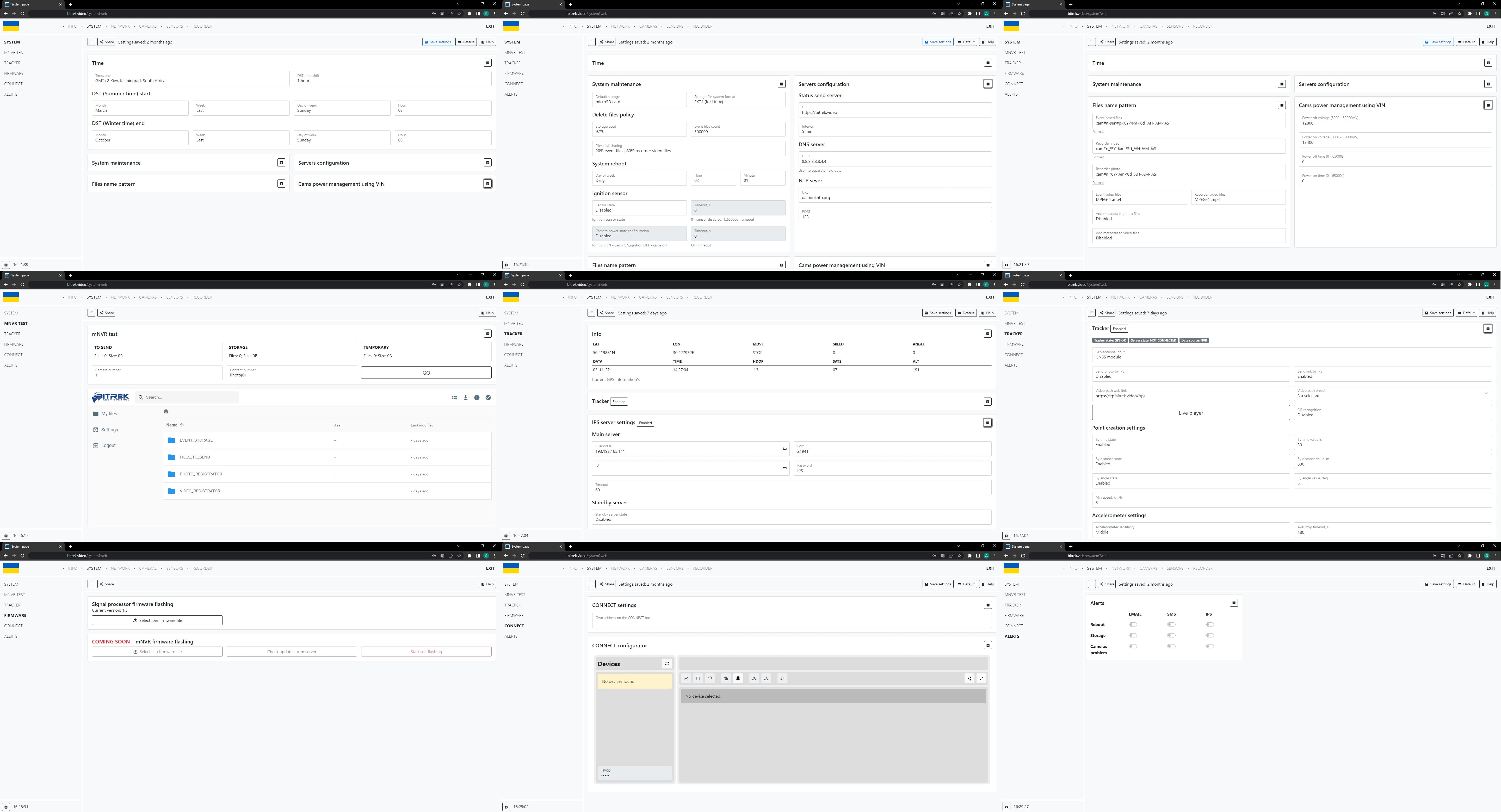The width and height of the screenshot is (1501, 812).
Task: Toggle Storage alert SMS switch
Action: point(1171,635)
